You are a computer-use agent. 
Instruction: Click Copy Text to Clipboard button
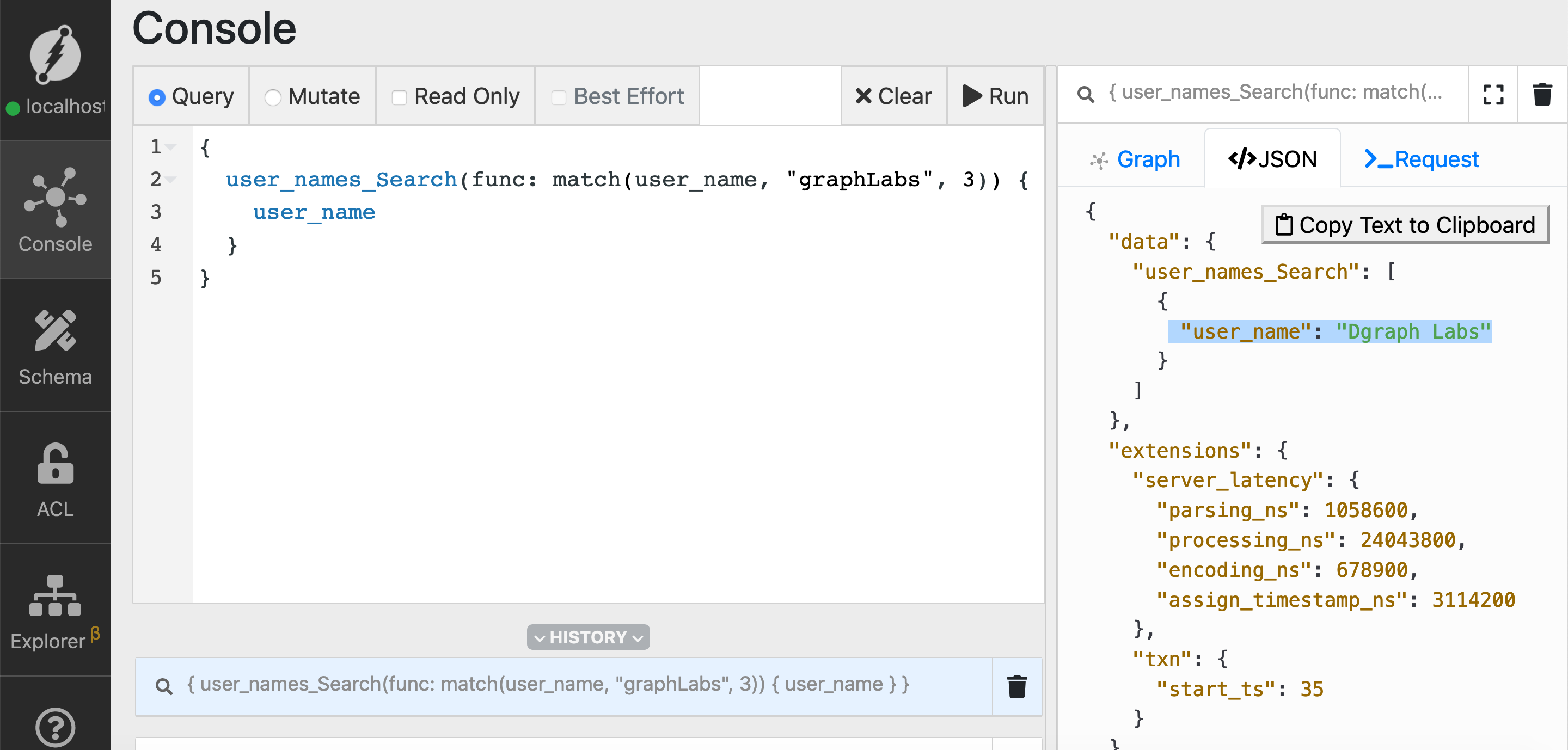point(1405,225)
